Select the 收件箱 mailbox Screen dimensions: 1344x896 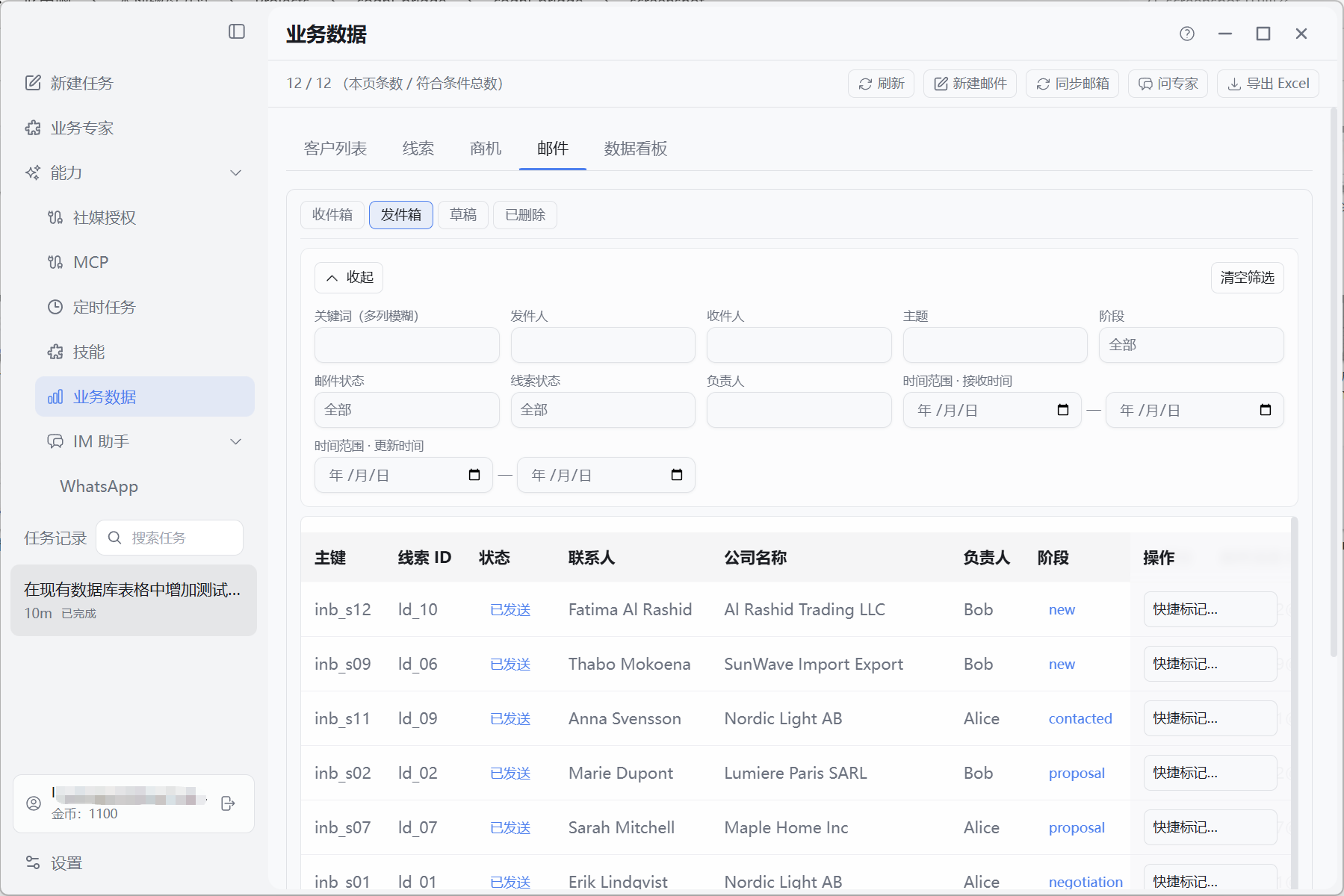(x=332, y=215)
